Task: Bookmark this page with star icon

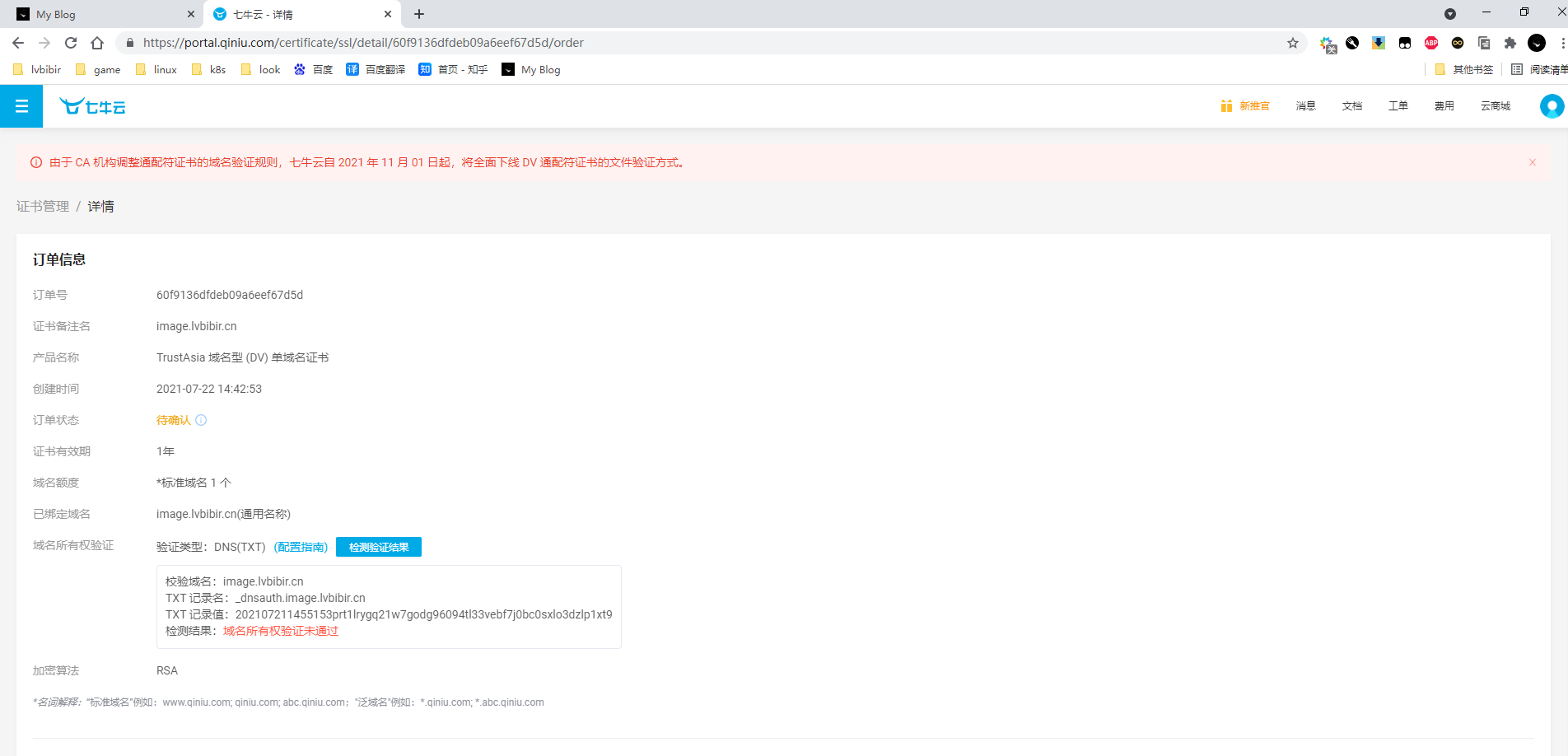Action: tap(1292, 43)
